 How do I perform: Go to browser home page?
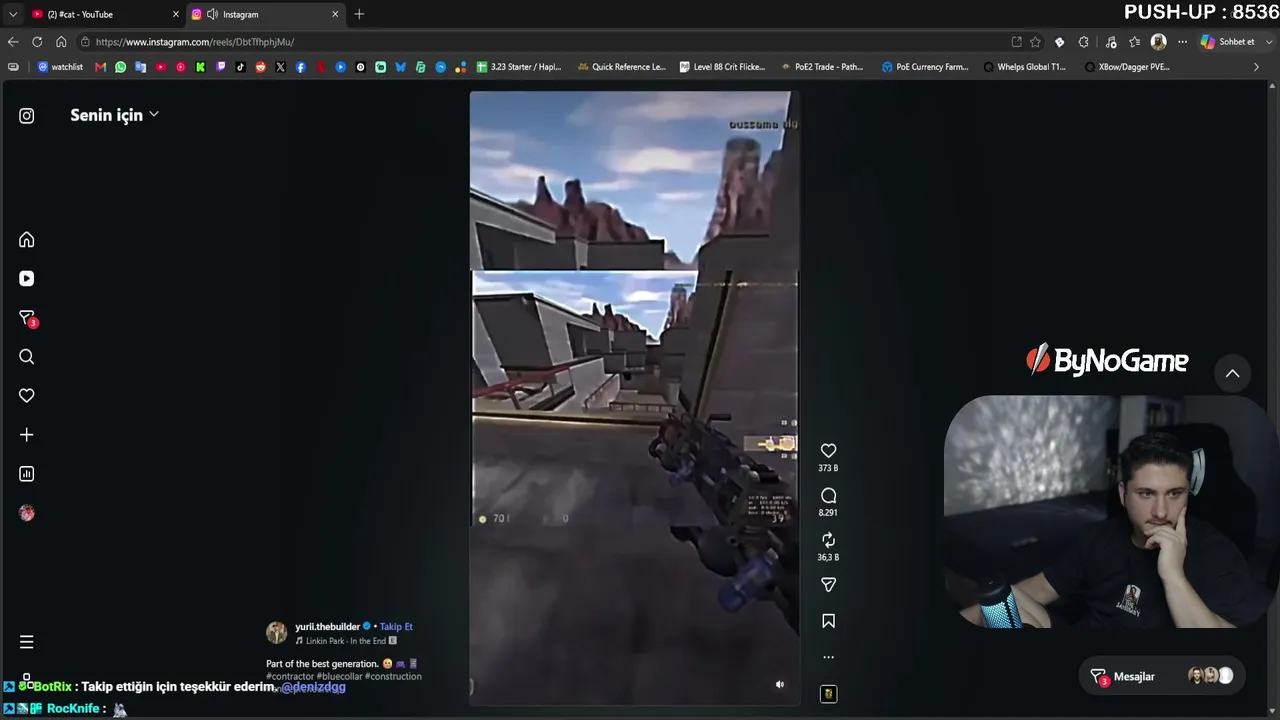(x=61, y=42)
